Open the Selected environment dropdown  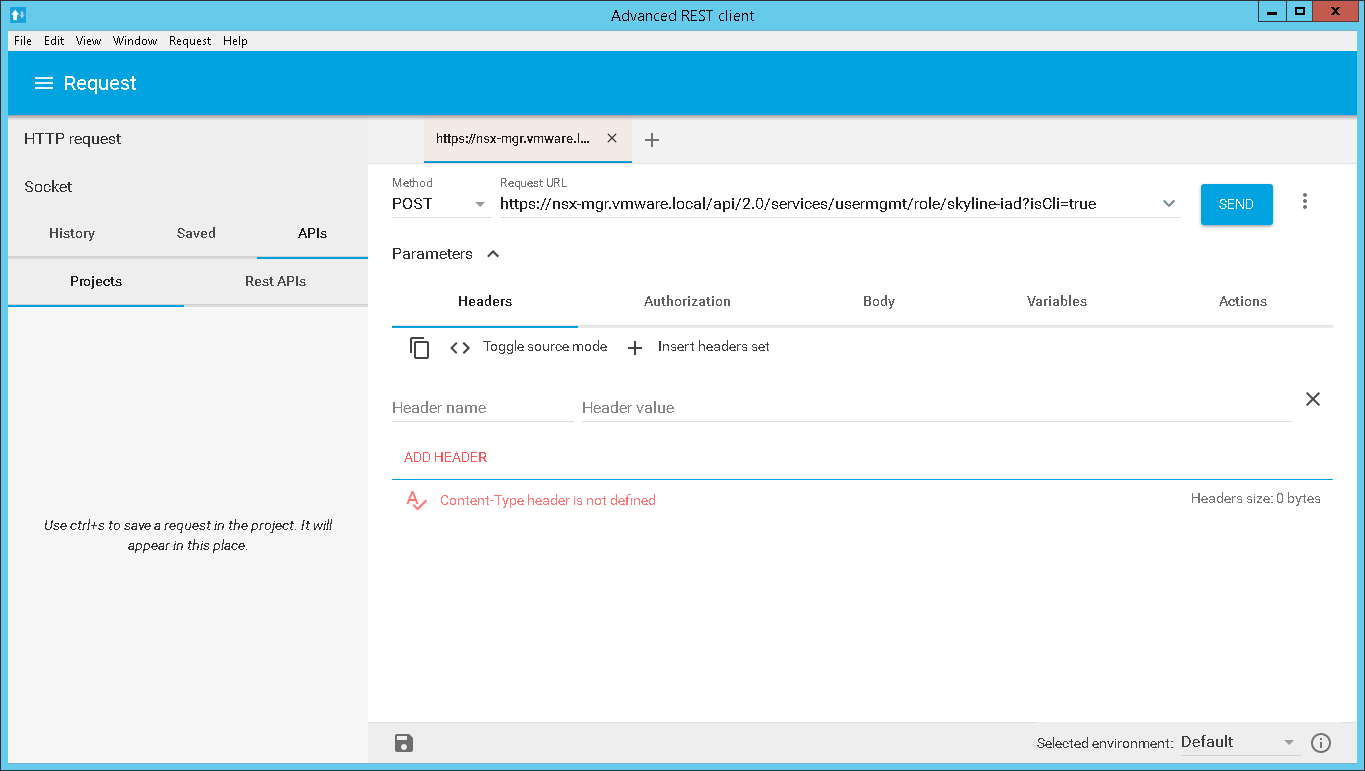pos(1238,742)
